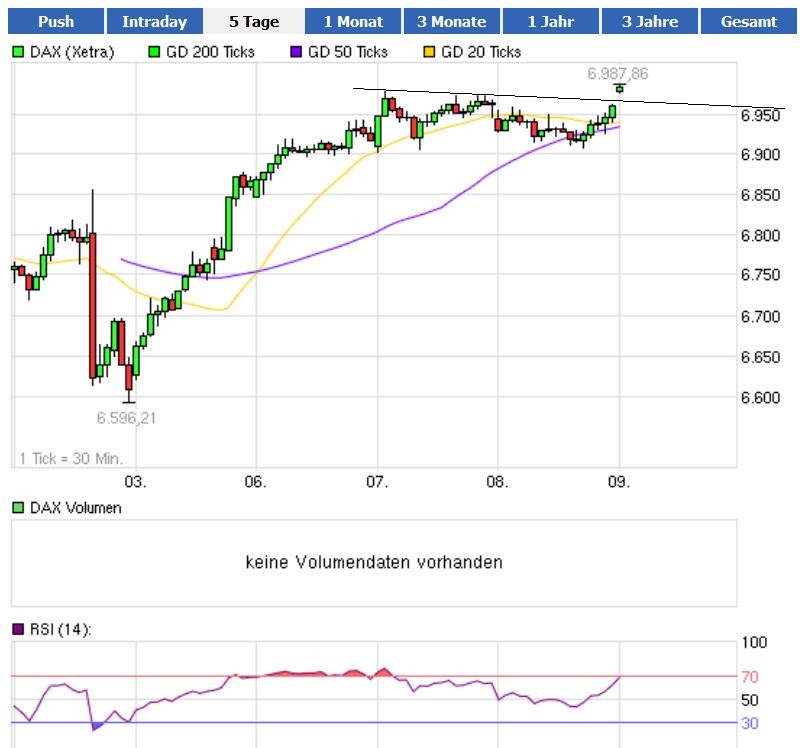
Task: Switch to the 3 Monate tab
Action: tap(451, 21)
